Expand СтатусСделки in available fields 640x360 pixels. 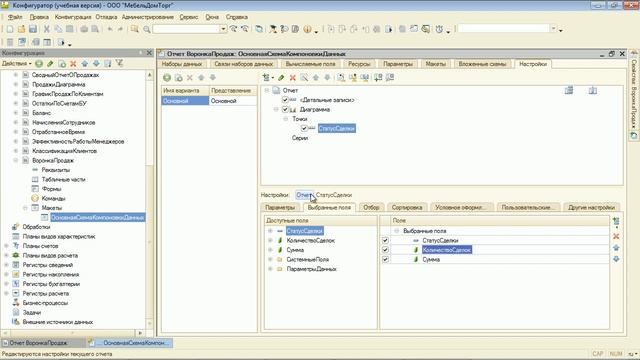click(x=270, y=231)
